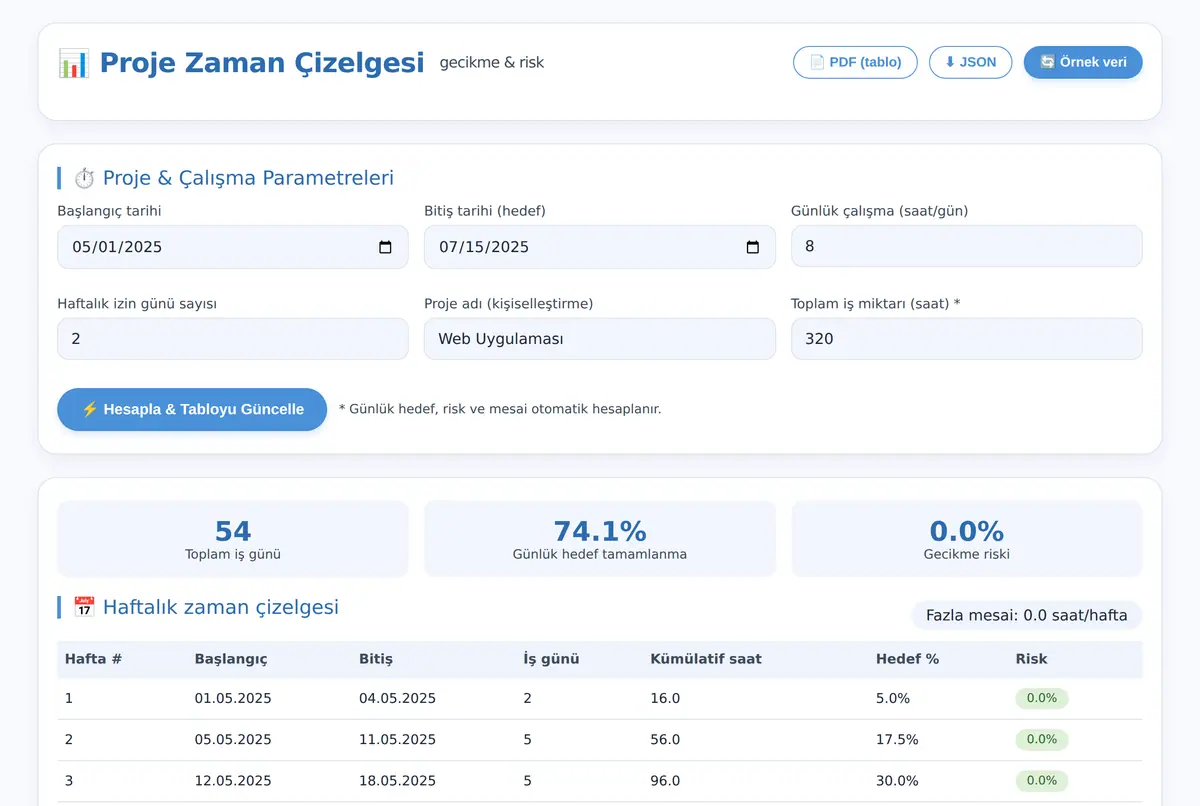Click the stopwatch icon in the parameters heading
This screenshot has height=806, width=1200.
tap(85, 178)
